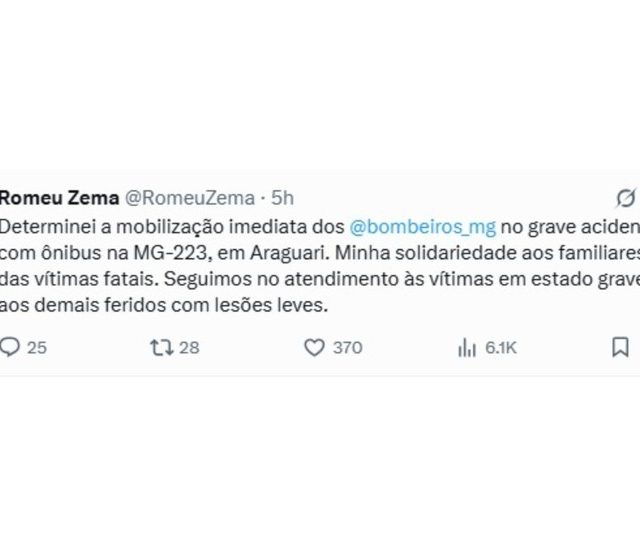The height and width of the screenshot is (554, 640).
Task: Click the Grok slashed-circle icon beside the tweet
Action: click(626, 198)
